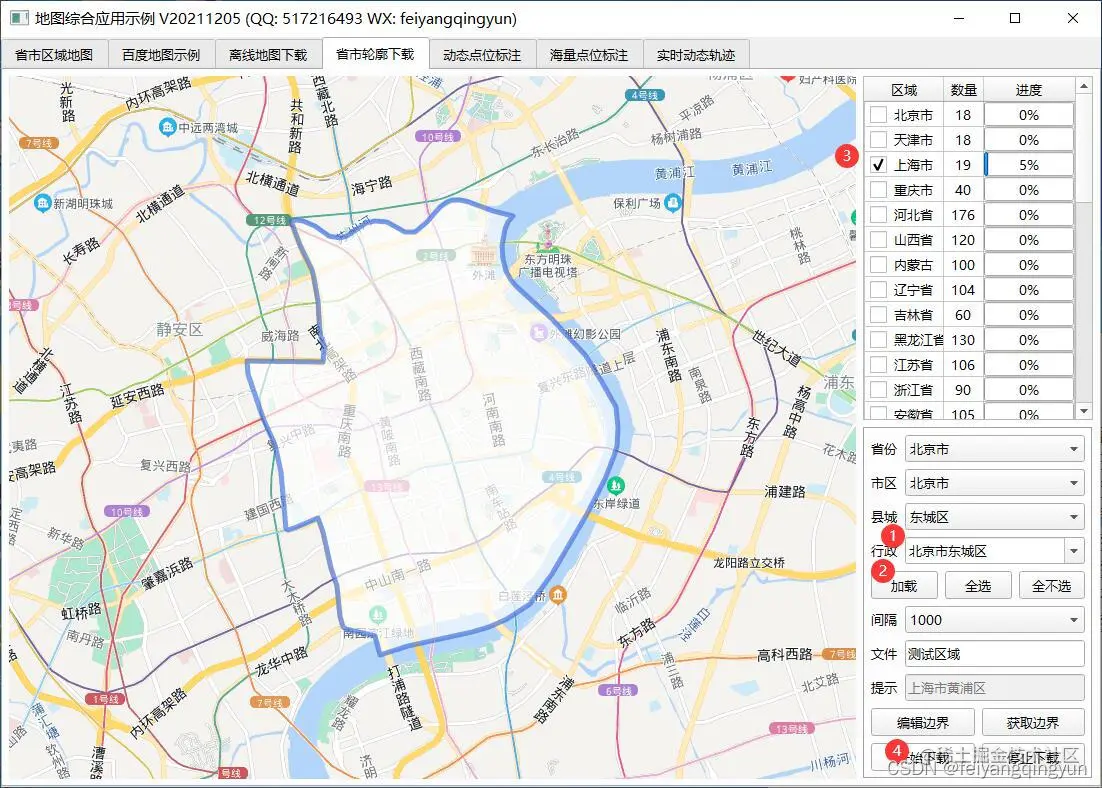Click the 数量 column header
The height and width of the screenshot is (788, 1102).
(x=964, y=90)
